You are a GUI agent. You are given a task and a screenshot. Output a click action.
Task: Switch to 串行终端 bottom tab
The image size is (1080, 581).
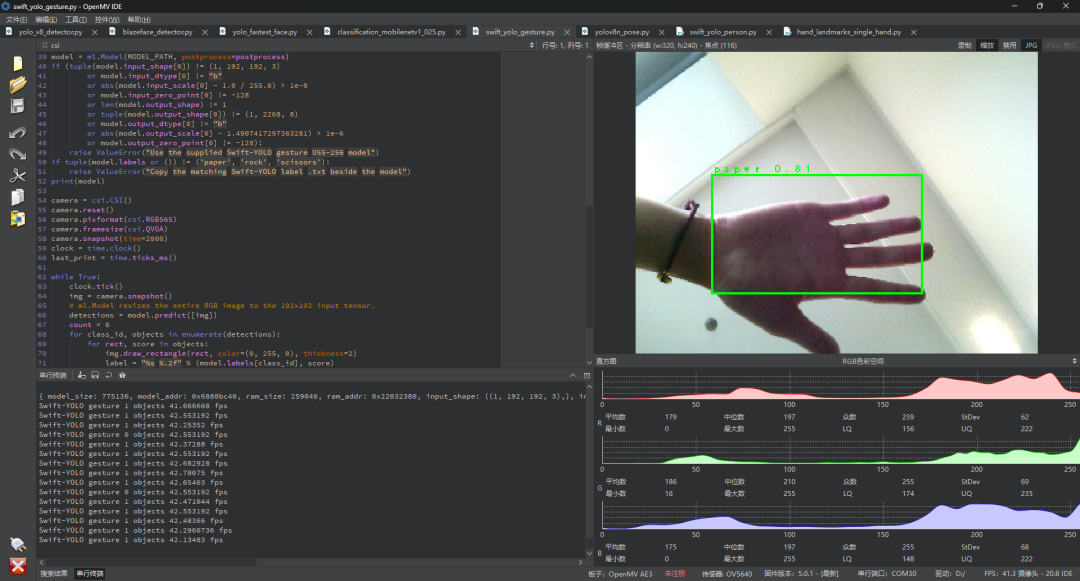[90, 573]
